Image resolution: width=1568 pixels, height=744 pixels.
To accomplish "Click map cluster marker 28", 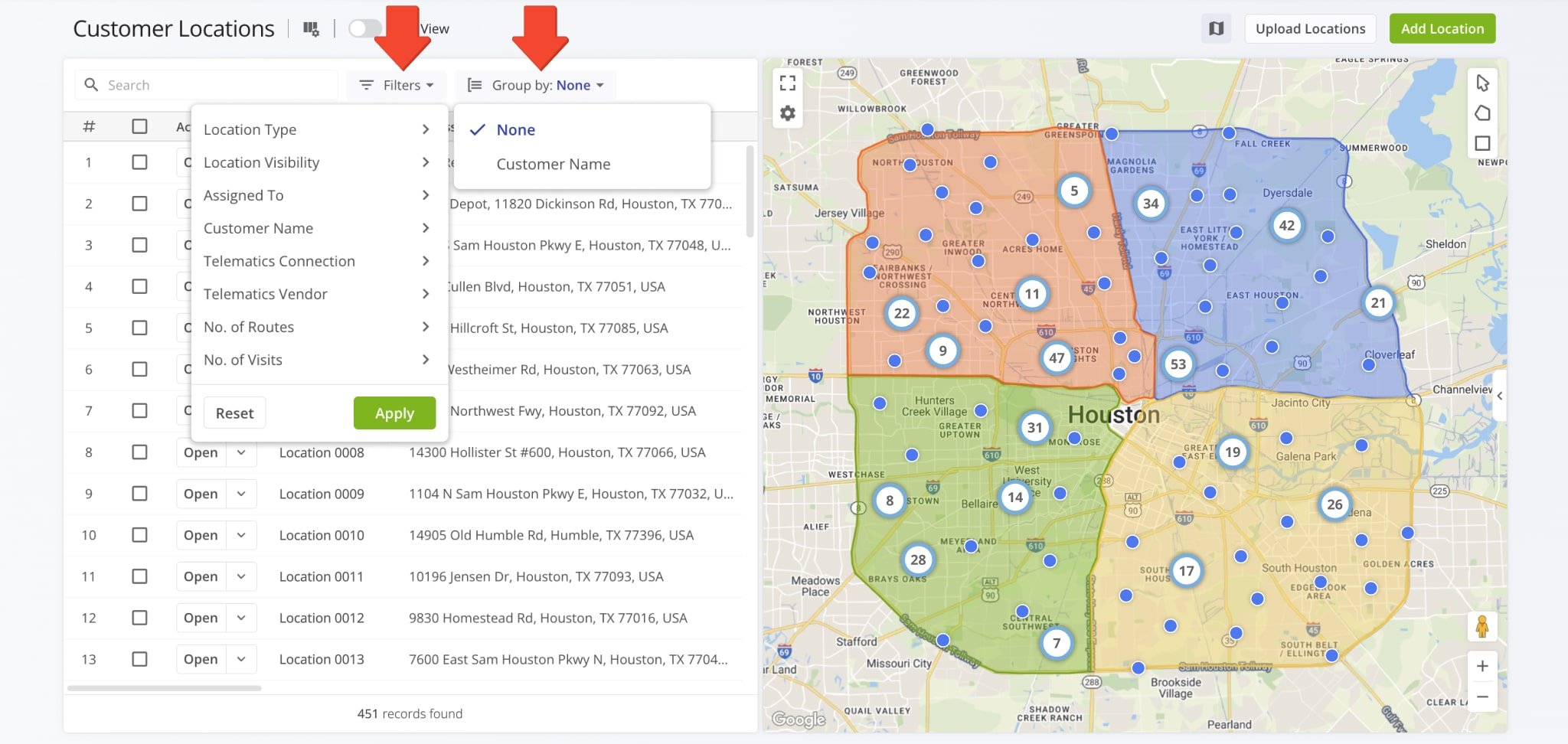I will point(918,560).
